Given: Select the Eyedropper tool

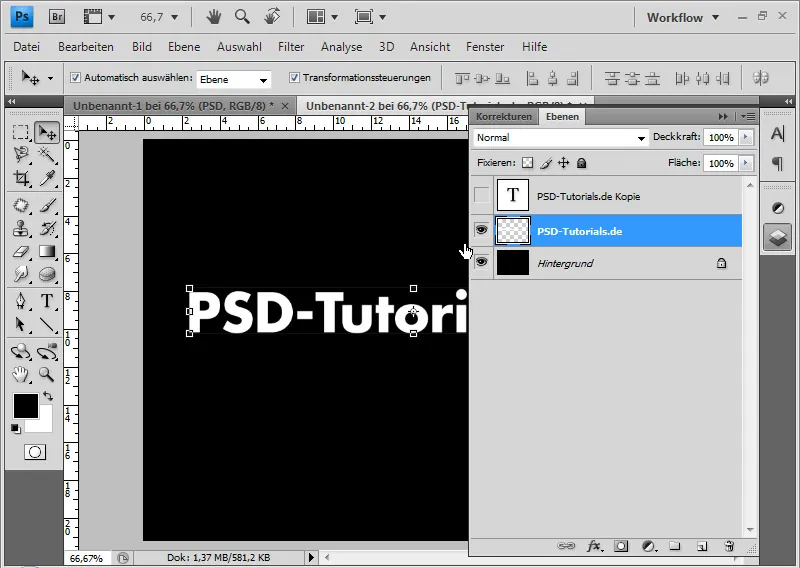Looking at the screenshot, I should (47, 178).
